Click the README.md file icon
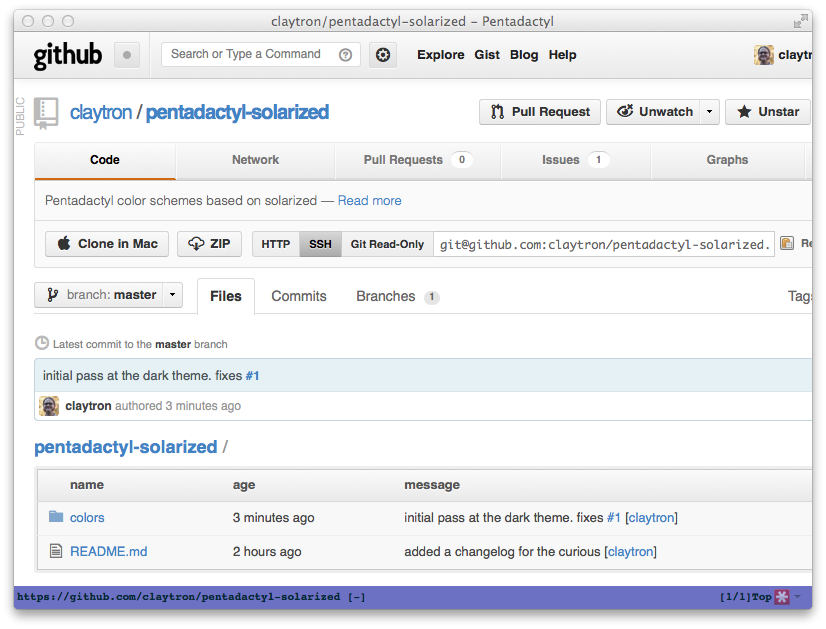The height and width of the screenshot is (629, 826). tap(56, 551)
